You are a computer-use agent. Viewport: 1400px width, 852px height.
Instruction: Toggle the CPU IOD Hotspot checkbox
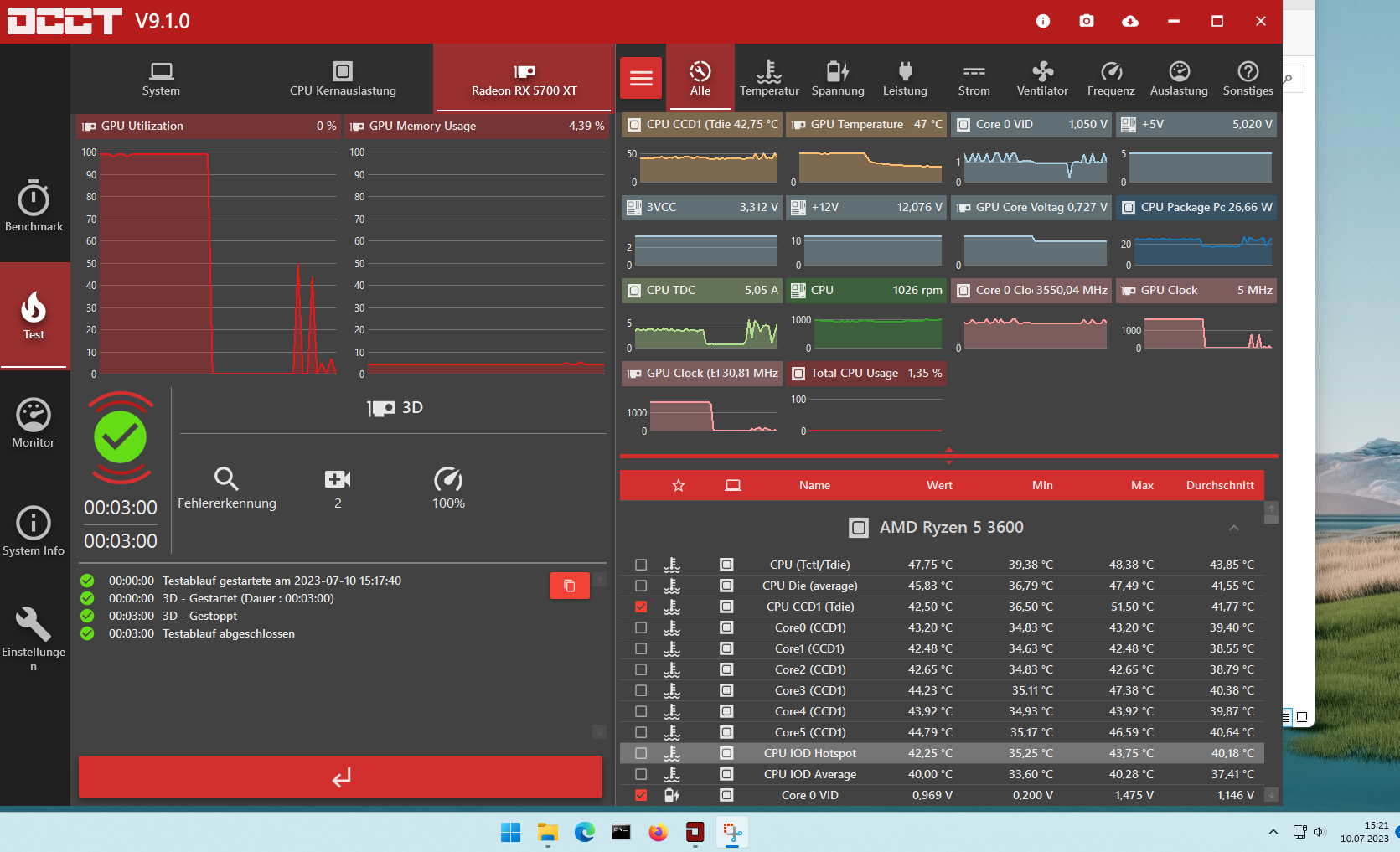coord(641,753)
